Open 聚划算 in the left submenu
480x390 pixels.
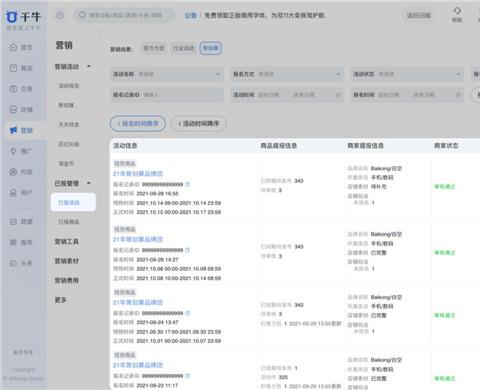click(x=66, y=105)
